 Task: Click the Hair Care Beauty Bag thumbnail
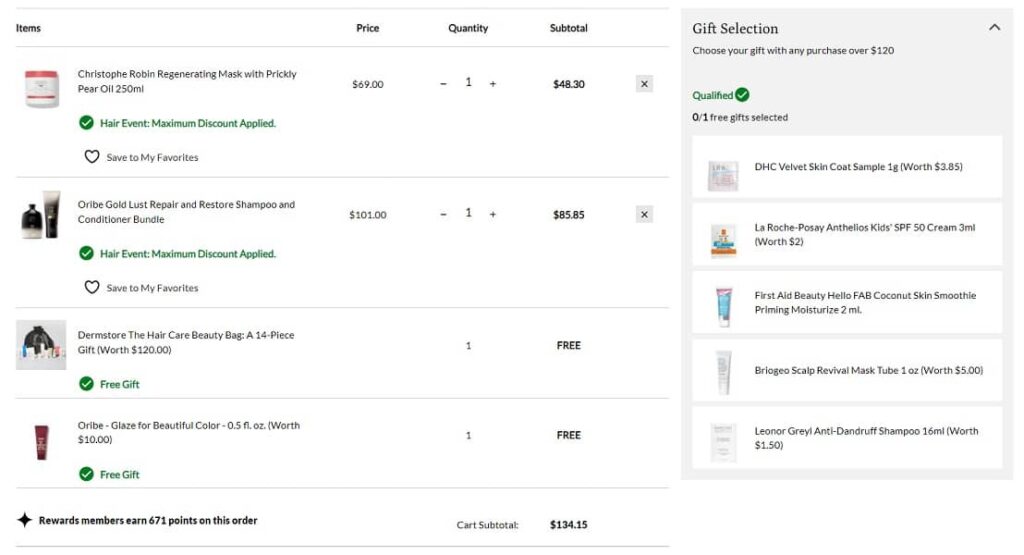[41, 345]
